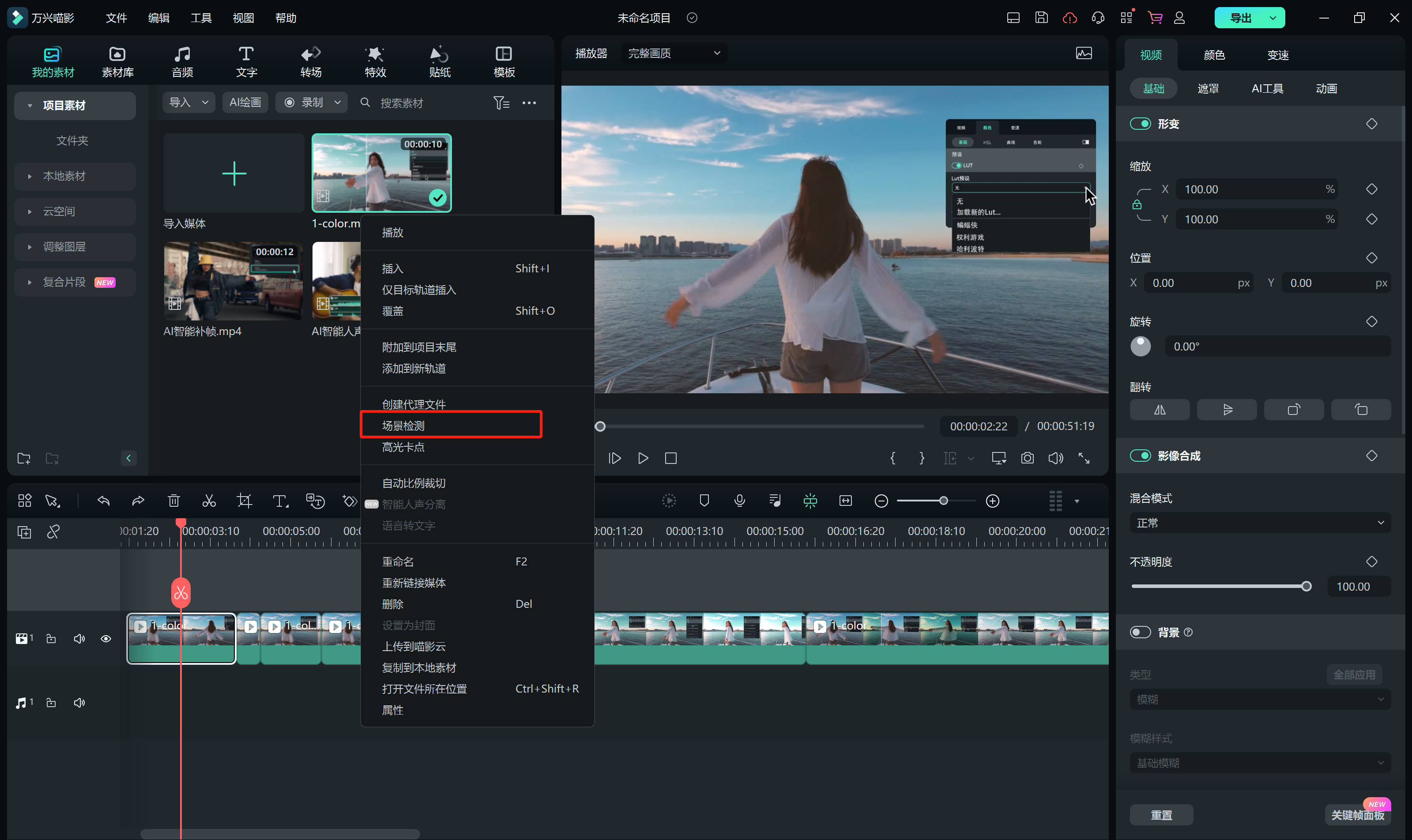
Task: Click the voiceover microphone icon
Action: [739, 501]
